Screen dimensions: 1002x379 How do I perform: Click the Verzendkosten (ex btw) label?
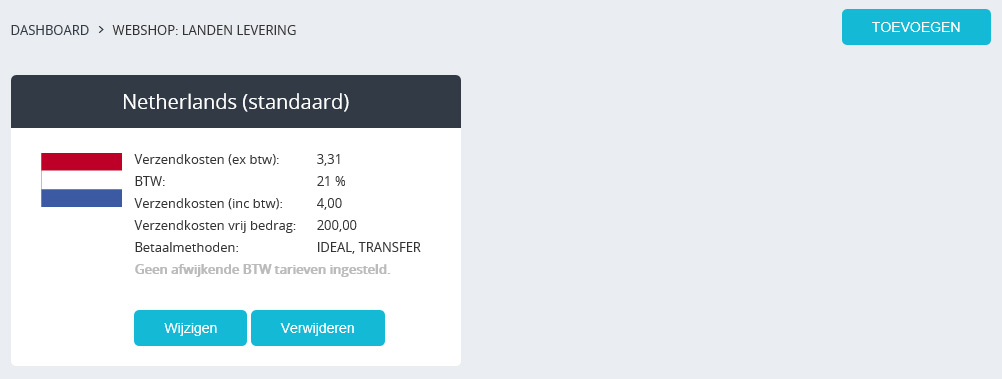click(x=208, y=160)
